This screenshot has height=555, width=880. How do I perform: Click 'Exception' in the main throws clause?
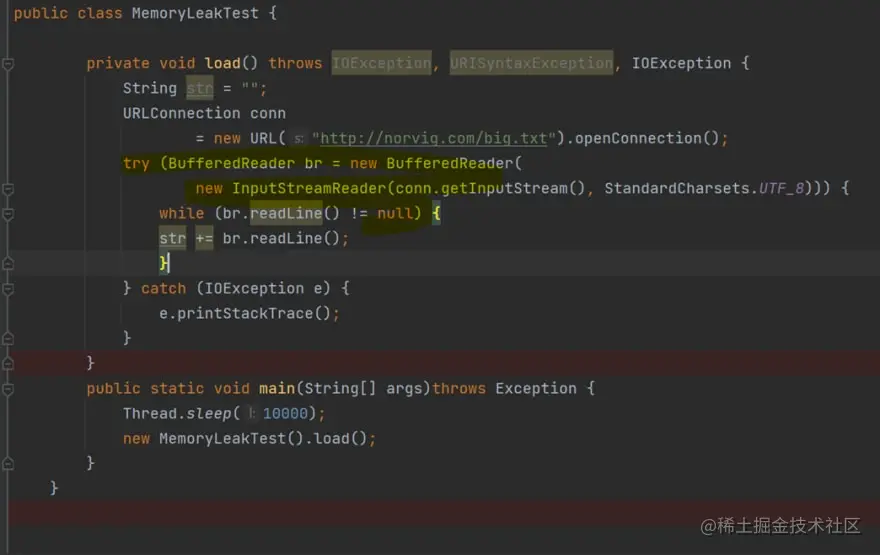point(536,388)
